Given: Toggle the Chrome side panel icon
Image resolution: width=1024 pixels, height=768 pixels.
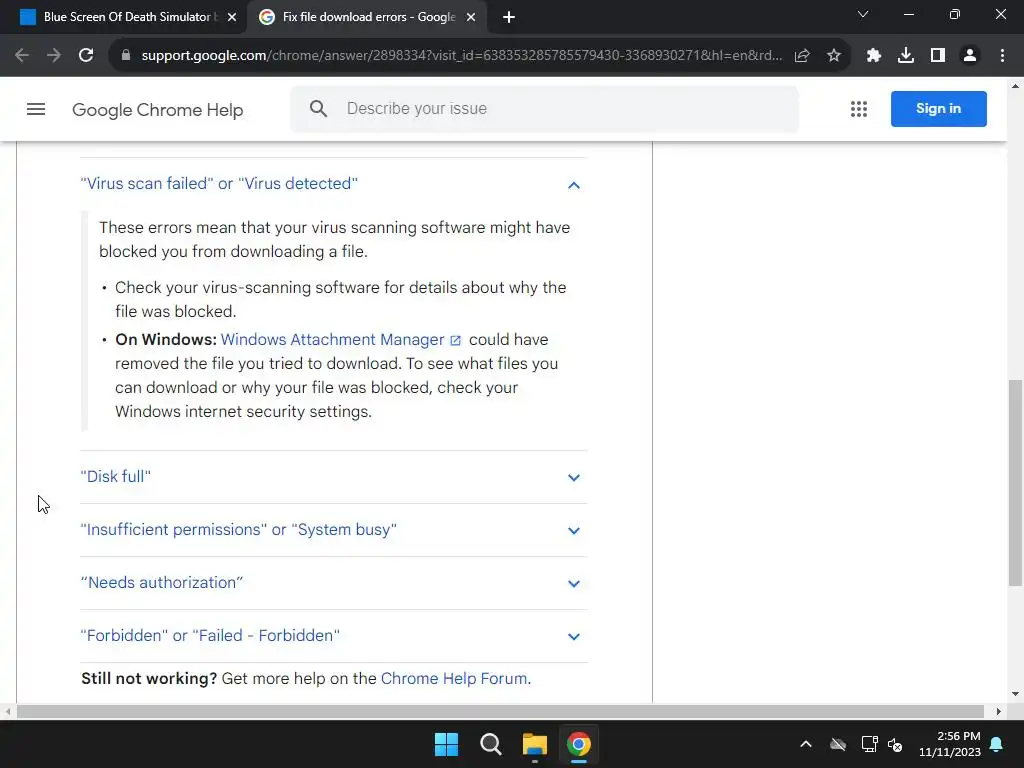Looking at the screenshot, I should coord(938,56).
